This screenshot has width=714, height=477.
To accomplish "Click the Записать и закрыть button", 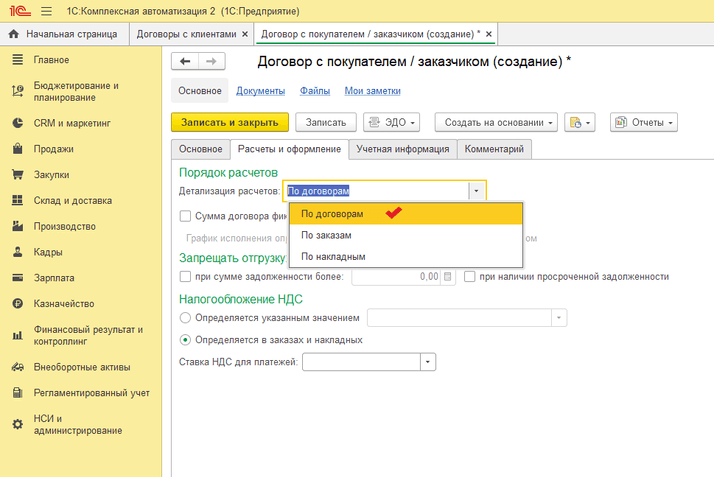I will (230, 122).
